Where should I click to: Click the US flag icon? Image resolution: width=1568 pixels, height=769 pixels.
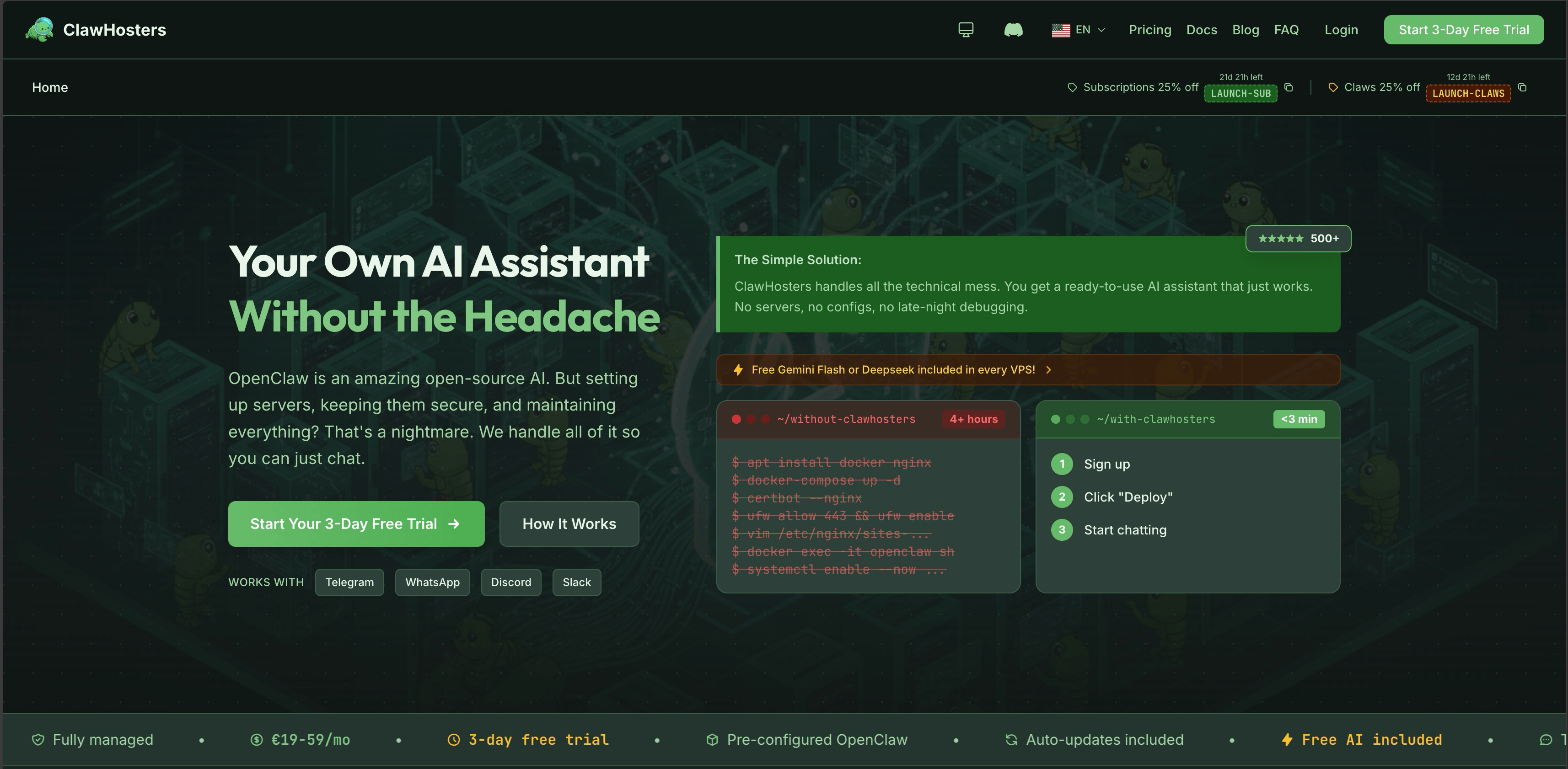(1061, 29)
